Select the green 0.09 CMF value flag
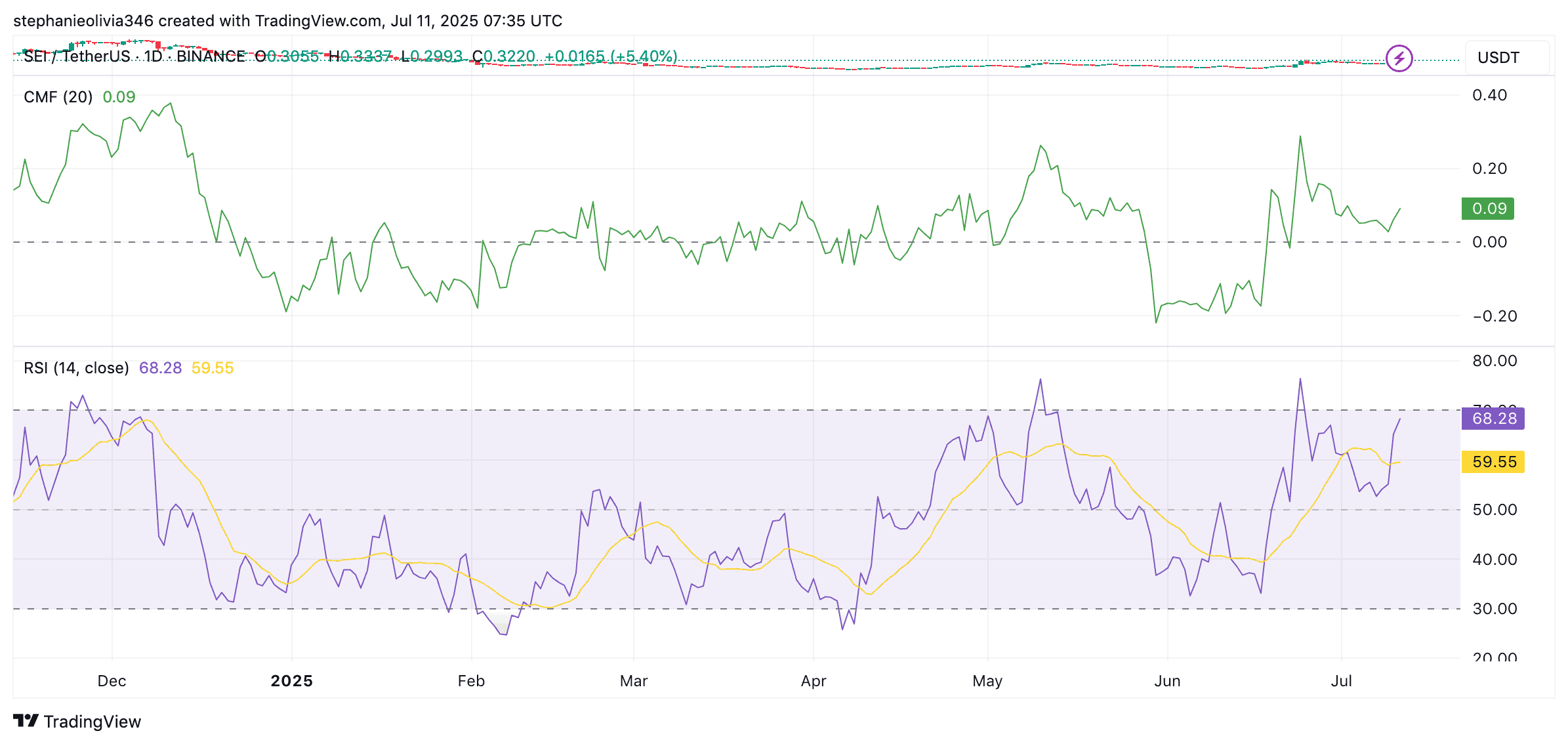This screenshot has height=744, width=1568. (x=1487, y=209)
